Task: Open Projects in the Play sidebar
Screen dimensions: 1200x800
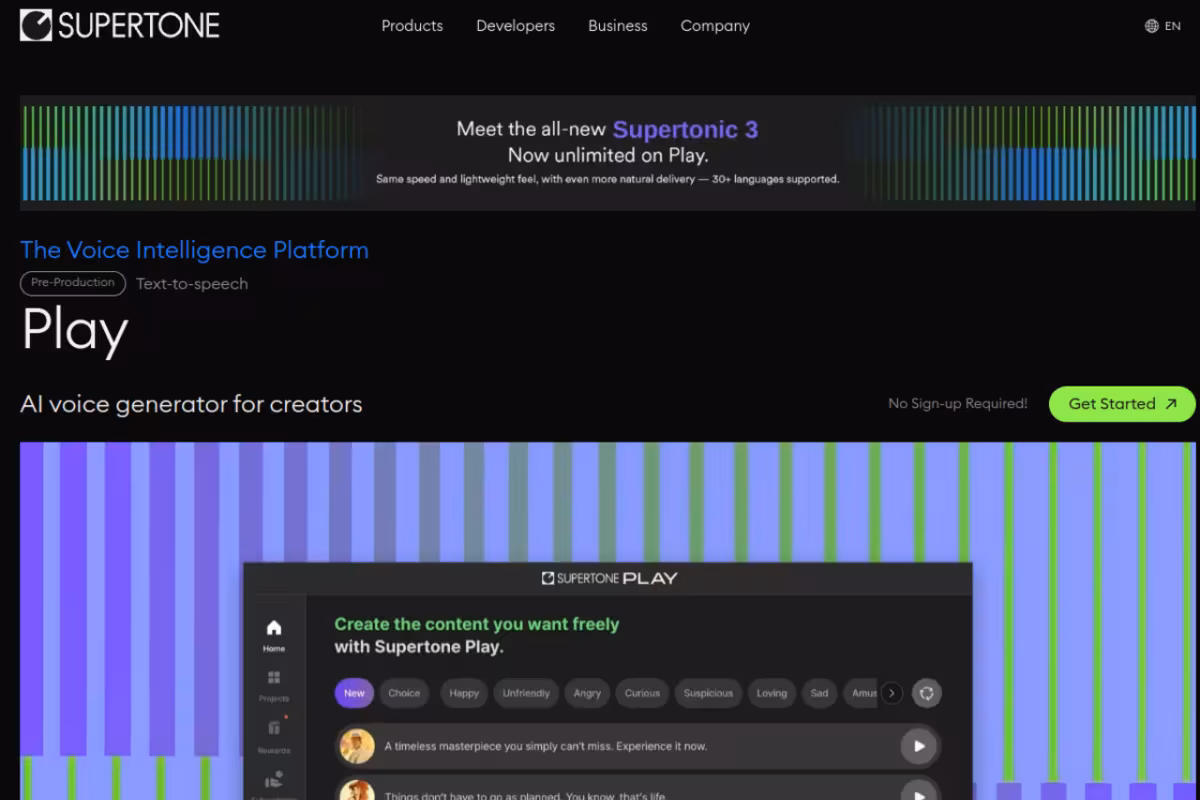Action: 274,686
